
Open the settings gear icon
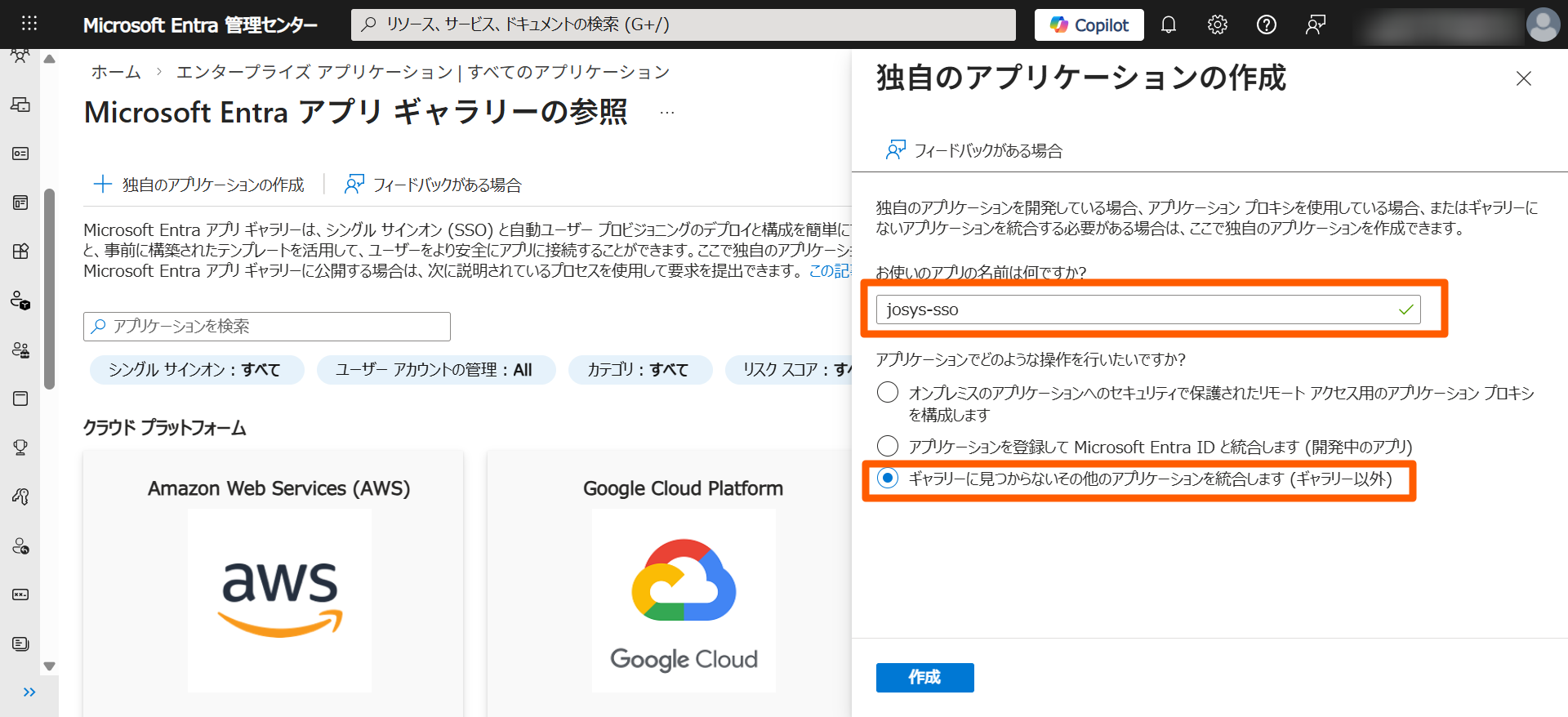click(x=1217, y=24)
